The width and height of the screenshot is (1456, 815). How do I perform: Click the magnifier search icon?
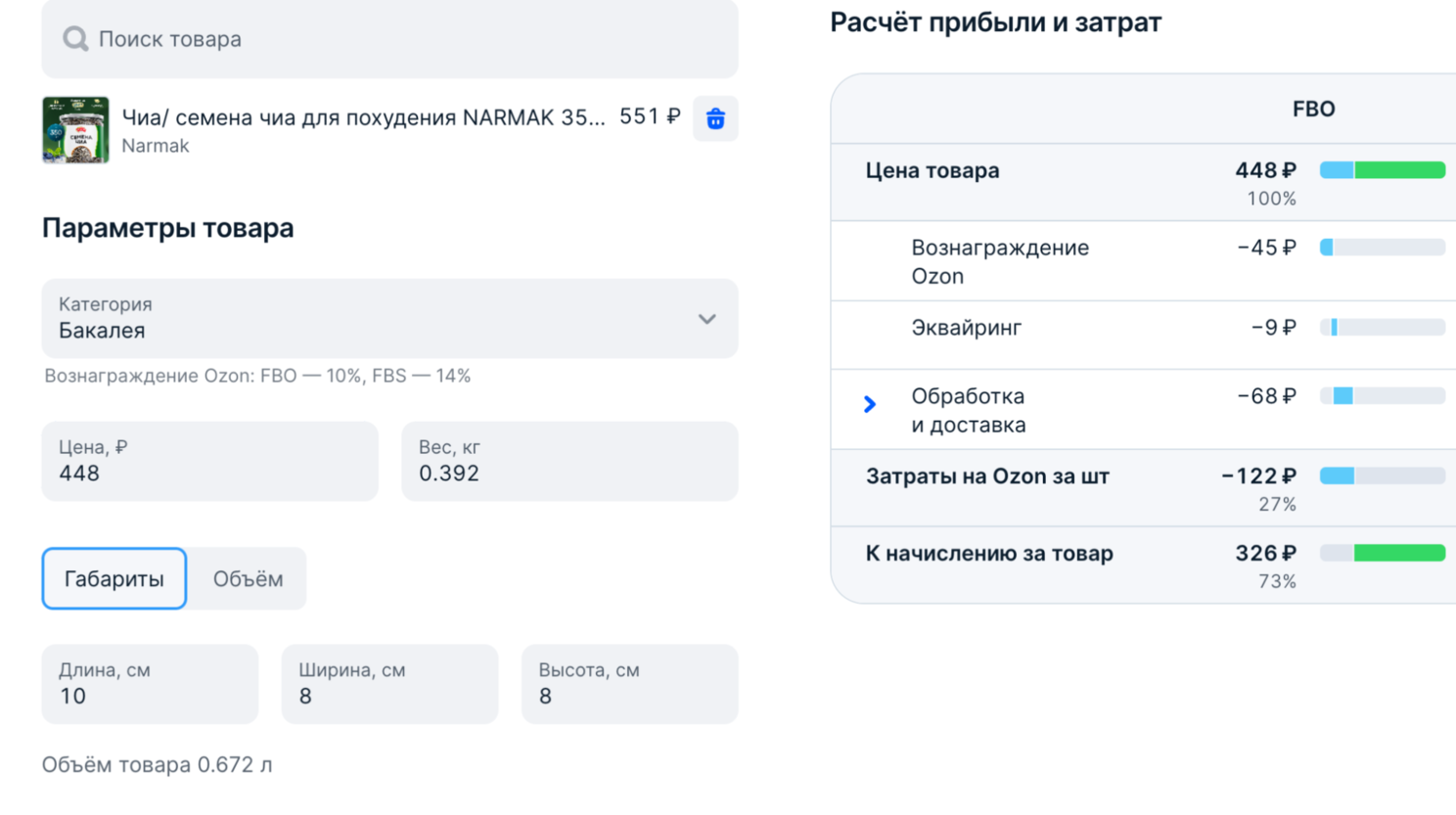75,39
